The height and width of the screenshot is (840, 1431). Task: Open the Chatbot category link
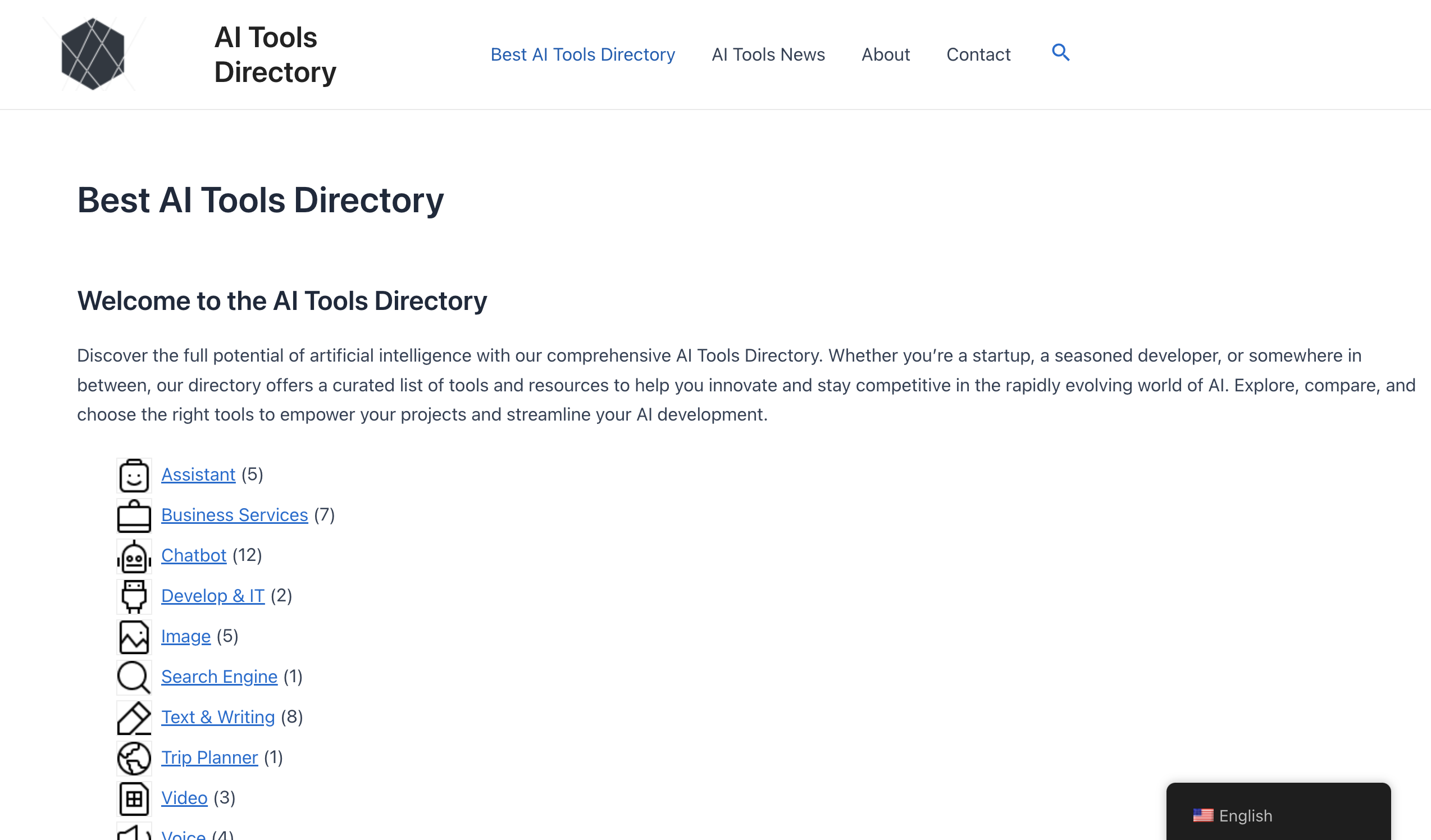point(194,556)
